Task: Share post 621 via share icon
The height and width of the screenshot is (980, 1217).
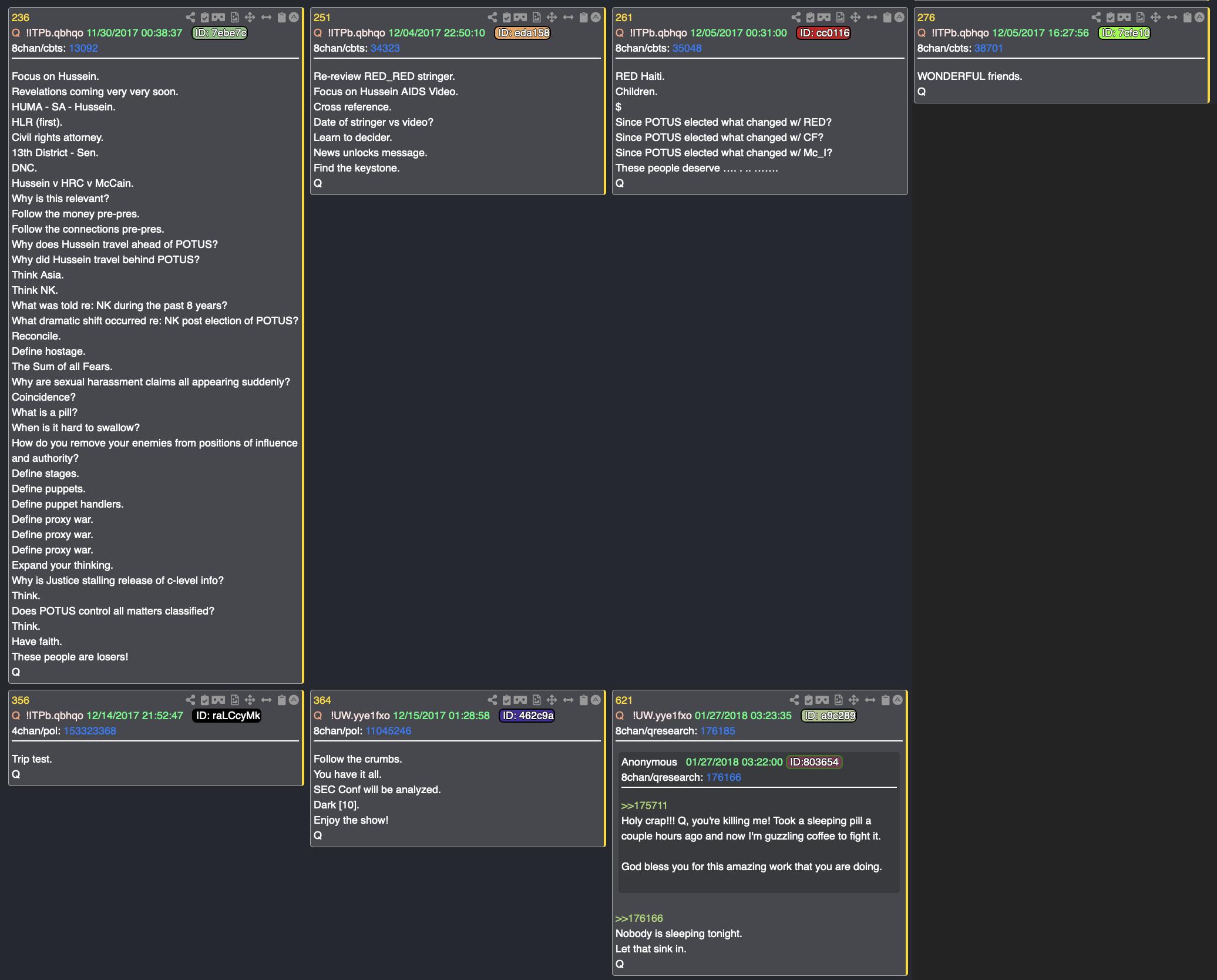Action: [x=795, y=700]
